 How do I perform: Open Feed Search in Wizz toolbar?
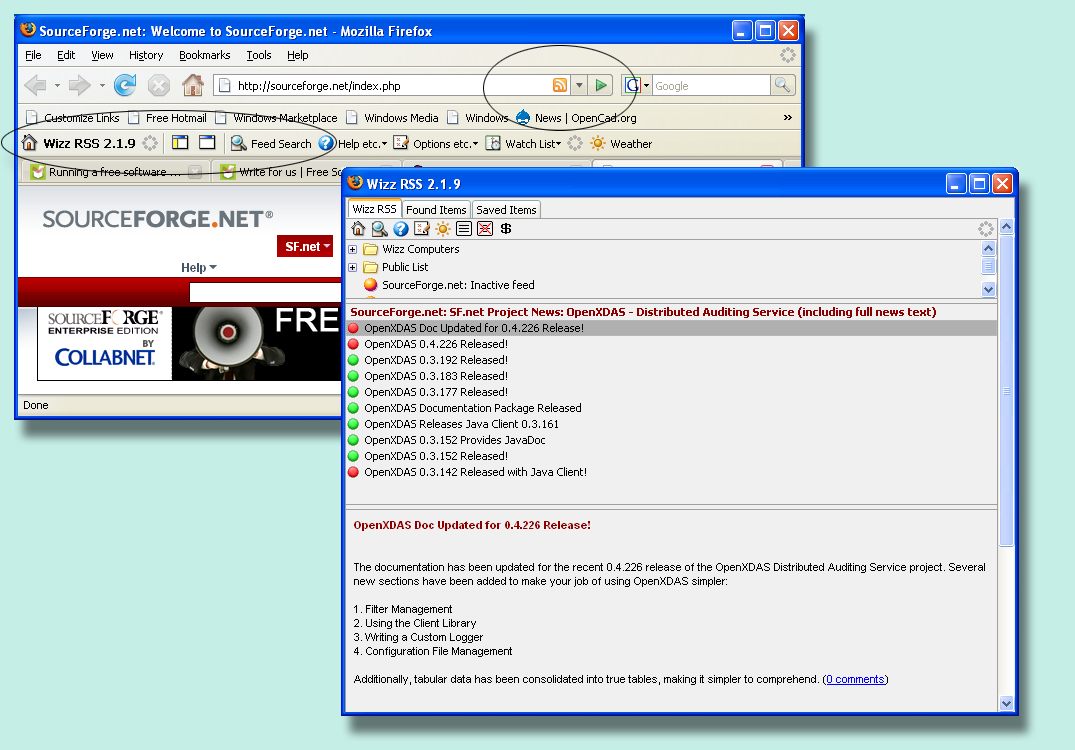(271, 143)
